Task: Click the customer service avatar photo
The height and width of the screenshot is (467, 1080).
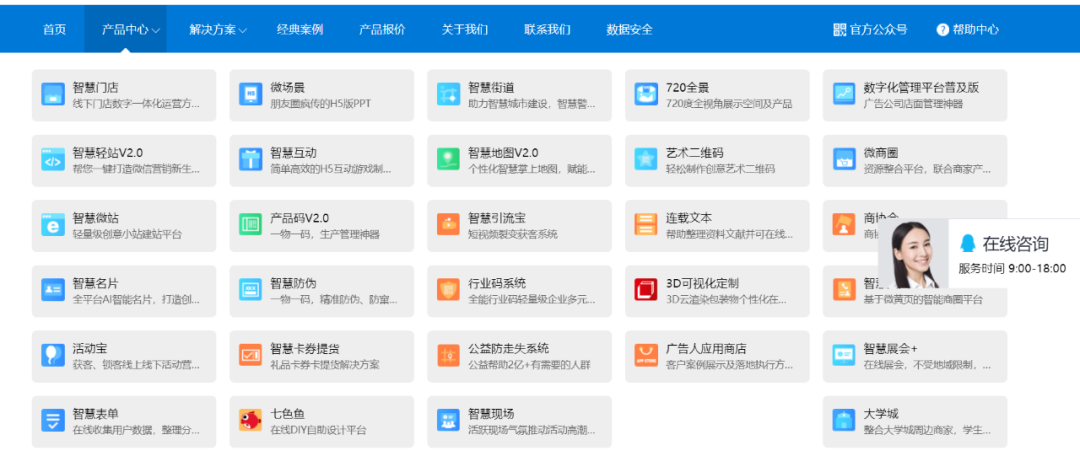Action: point(913,253)
